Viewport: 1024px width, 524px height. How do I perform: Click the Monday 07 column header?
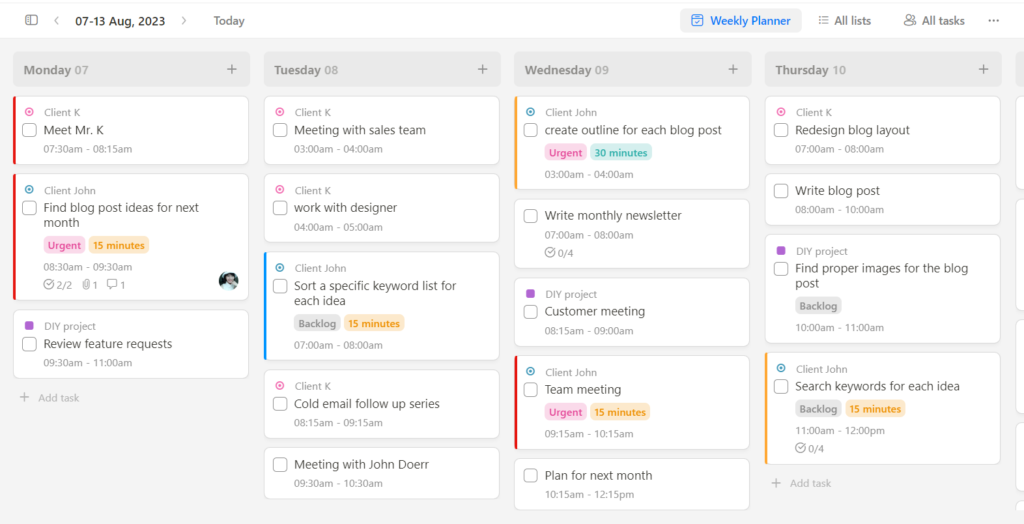[x=131, y=69]
